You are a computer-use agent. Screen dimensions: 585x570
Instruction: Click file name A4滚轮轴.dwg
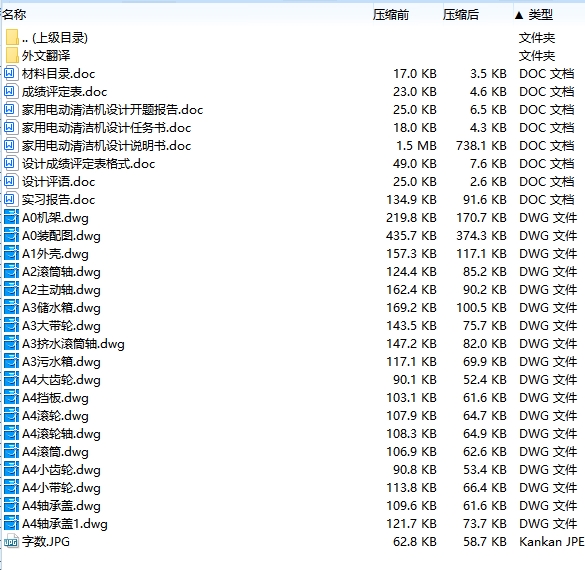61,433
